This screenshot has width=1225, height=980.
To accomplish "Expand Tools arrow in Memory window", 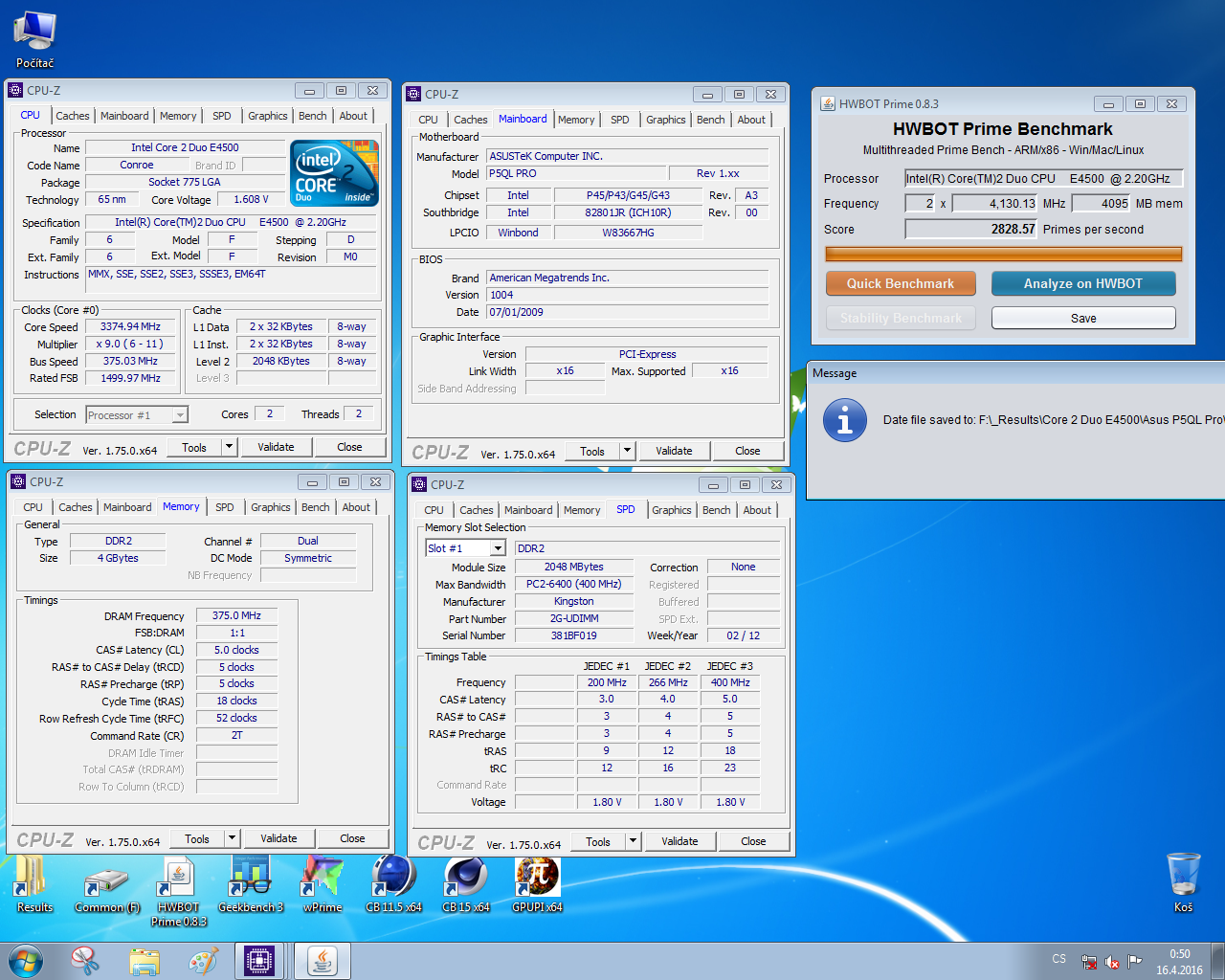I will click(x=232, y=838).
